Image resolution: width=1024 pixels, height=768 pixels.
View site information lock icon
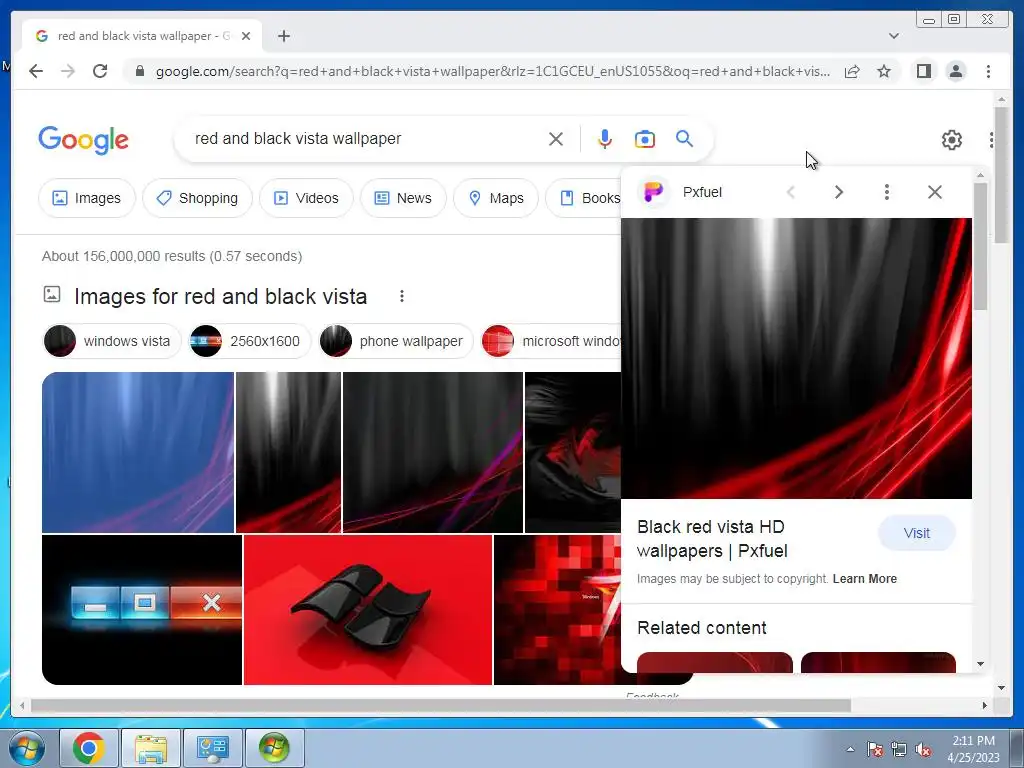pos(139,71)
